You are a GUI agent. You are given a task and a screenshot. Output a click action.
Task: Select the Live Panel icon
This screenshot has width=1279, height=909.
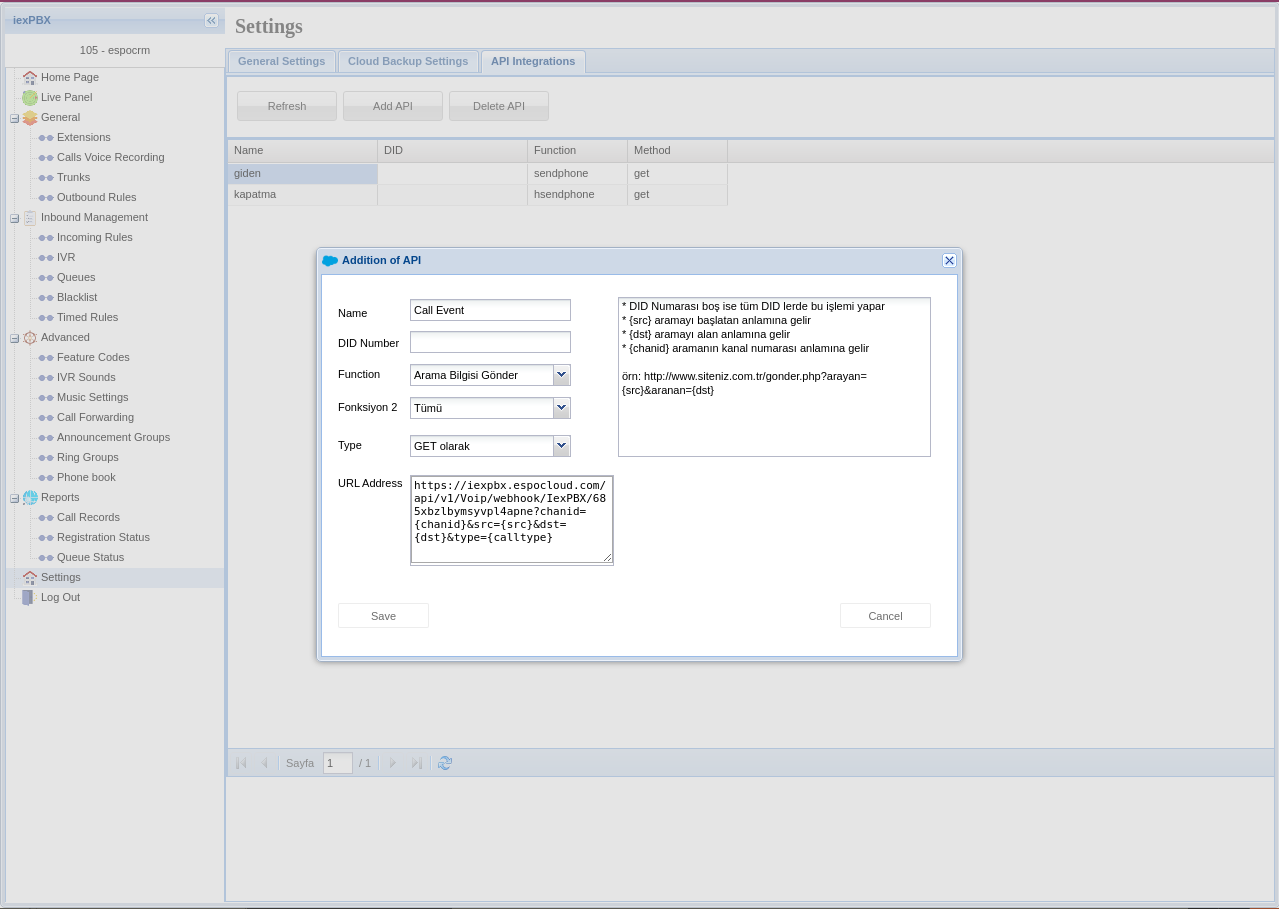point(30,97)
